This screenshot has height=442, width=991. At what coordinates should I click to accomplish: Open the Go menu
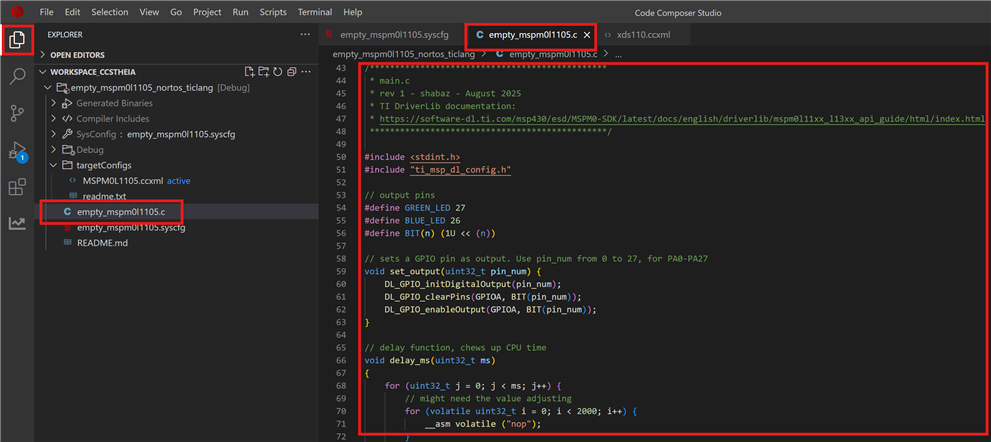click(176, 12)
